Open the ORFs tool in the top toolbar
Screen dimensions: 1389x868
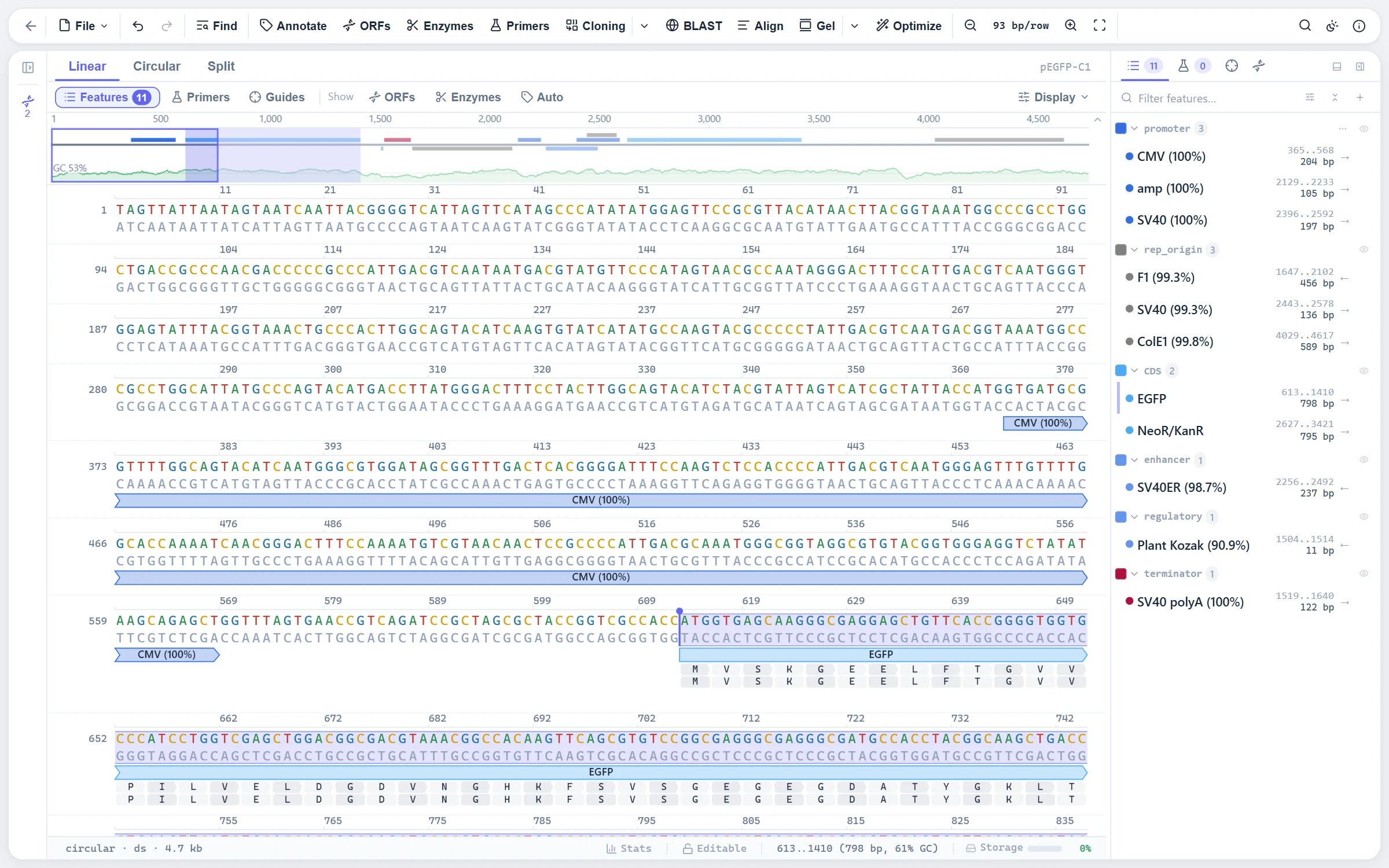pyautogui.click(x=366, y=25)
